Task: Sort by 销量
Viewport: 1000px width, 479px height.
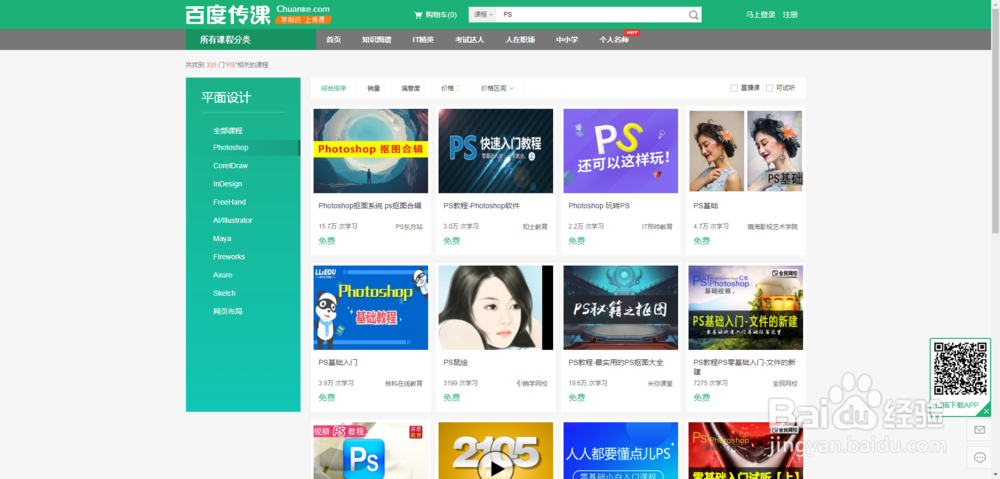Action: coord(374,88)
